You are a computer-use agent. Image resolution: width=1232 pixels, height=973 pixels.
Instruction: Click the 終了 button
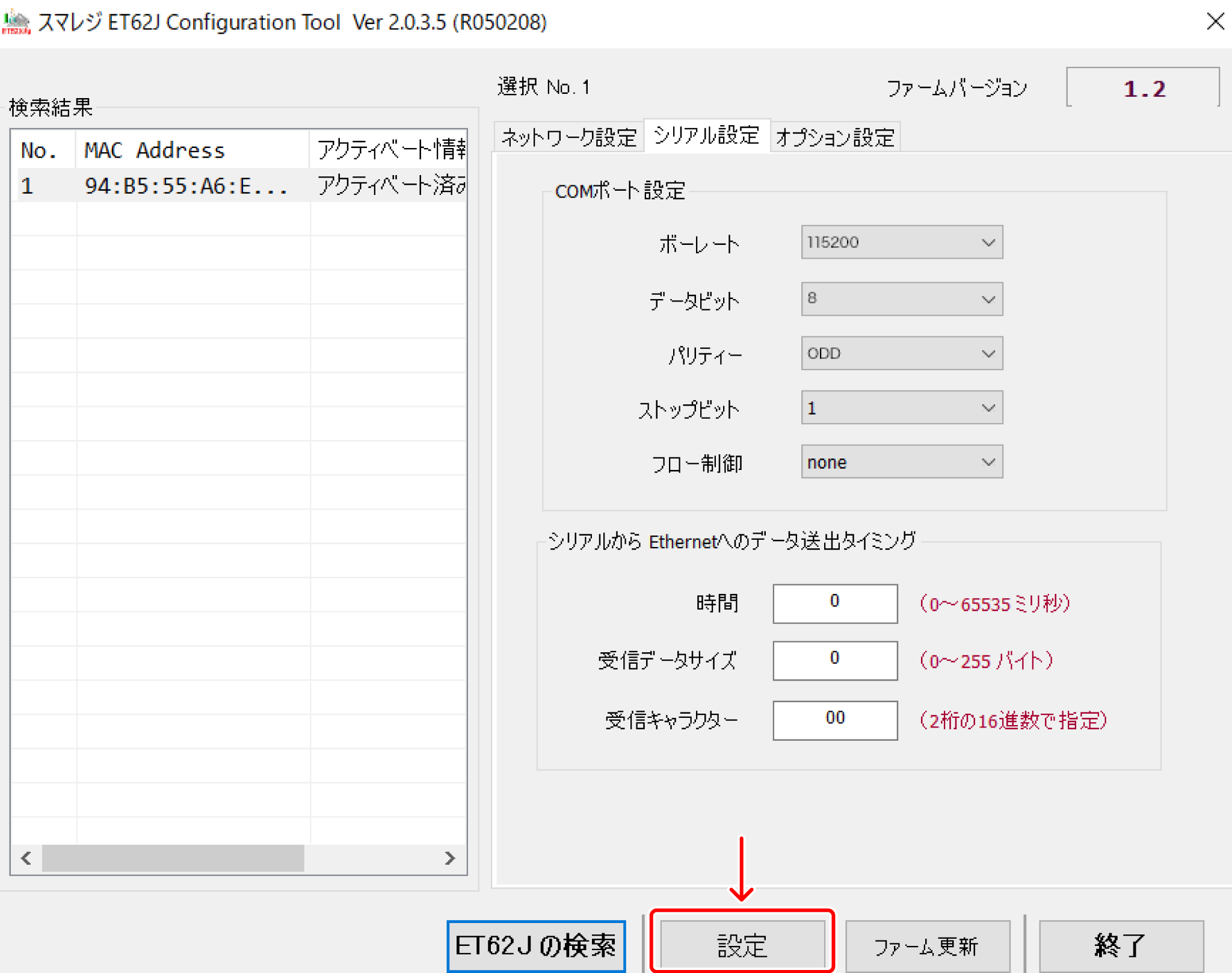(1121, 945)
